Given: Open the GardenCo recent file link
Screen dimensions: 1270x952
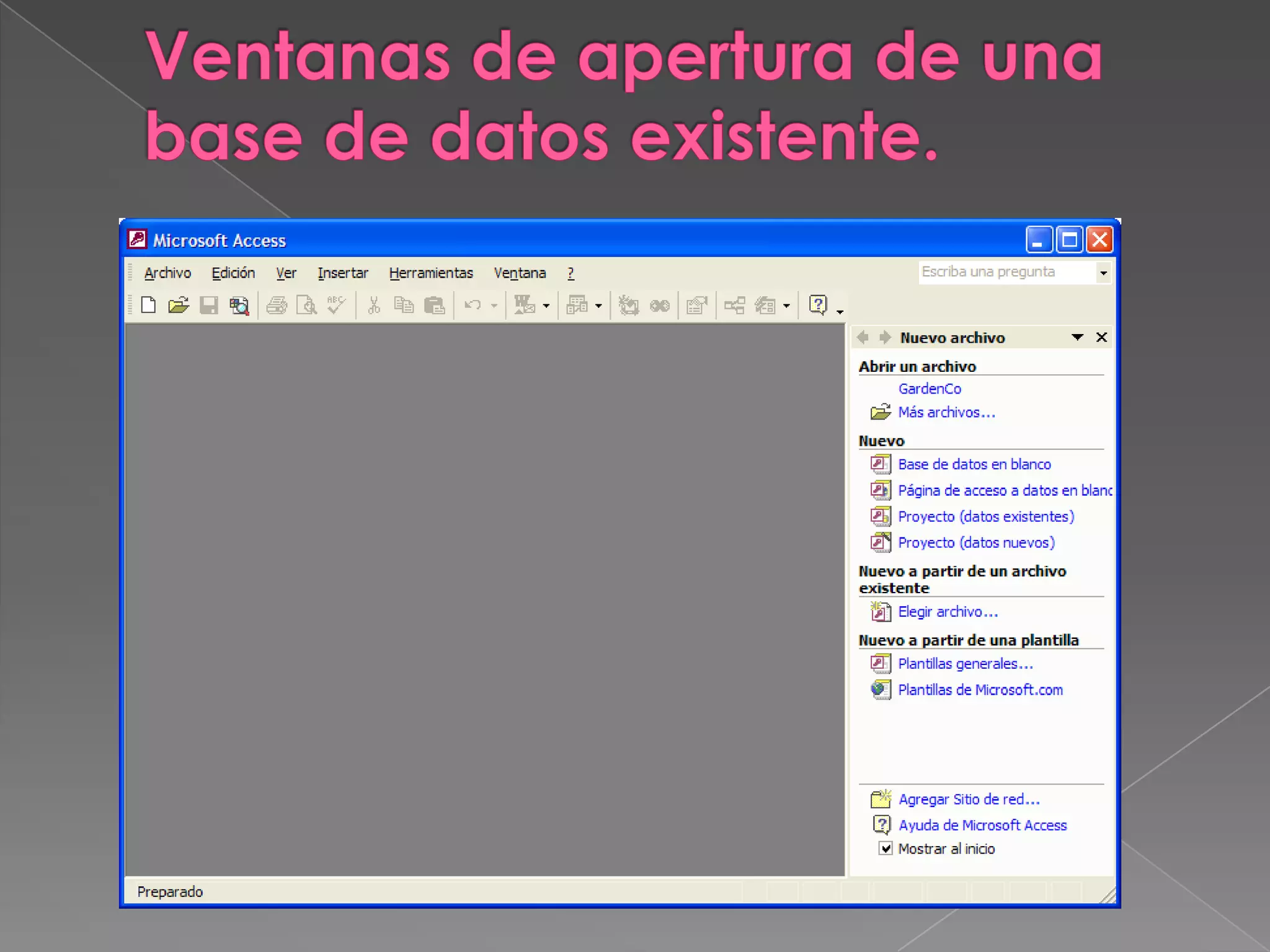Looking at the screenshot, I should pyautogui.click(x=930, y=389).
